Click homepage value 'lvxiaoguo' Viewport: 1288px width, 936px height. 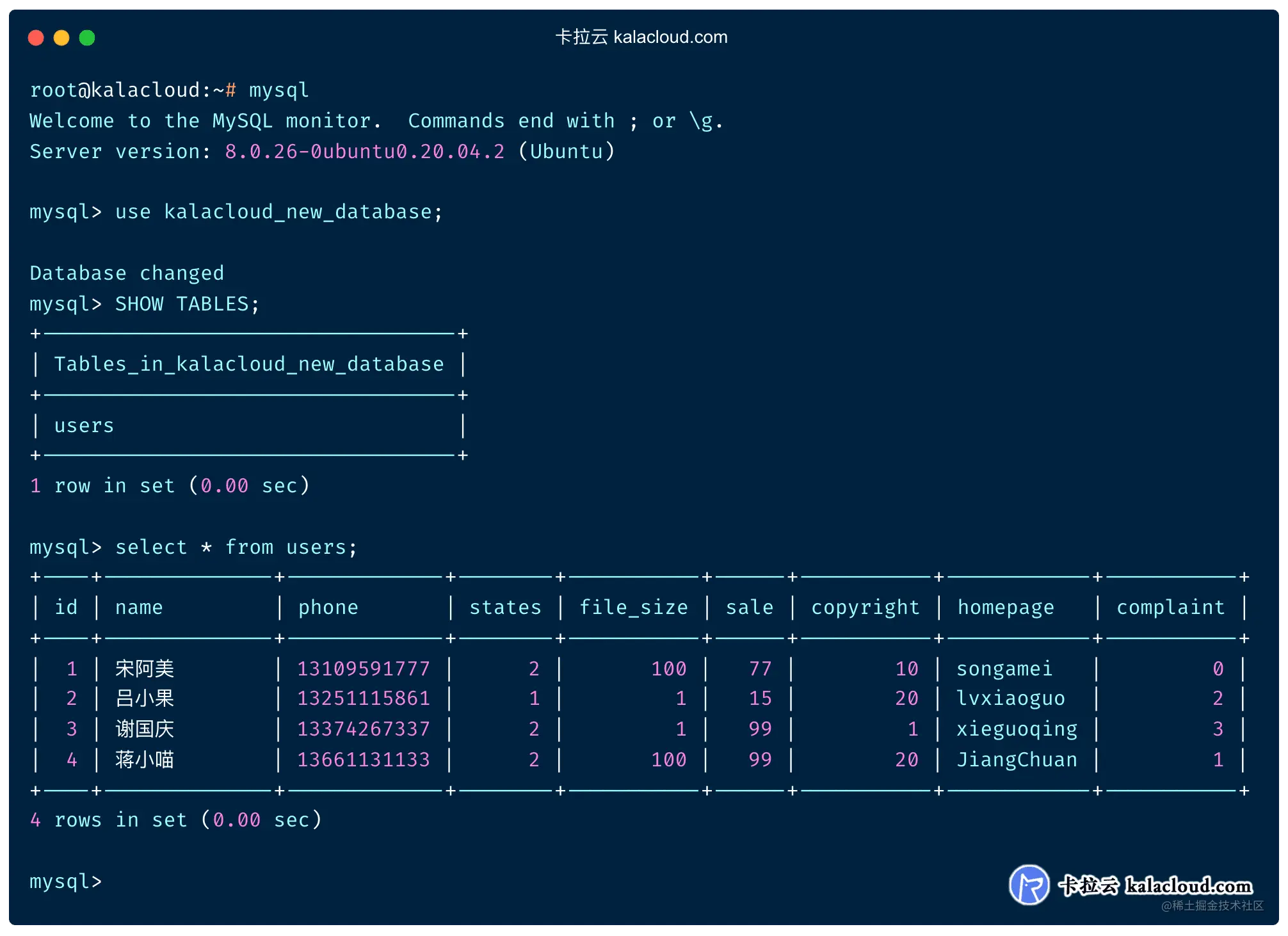[1011, 698]
